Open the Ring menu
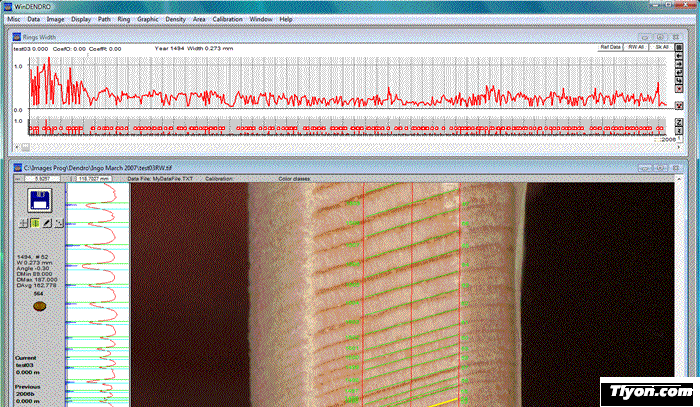The height and width of the screenshot is (407, 700). coord(124,19)
